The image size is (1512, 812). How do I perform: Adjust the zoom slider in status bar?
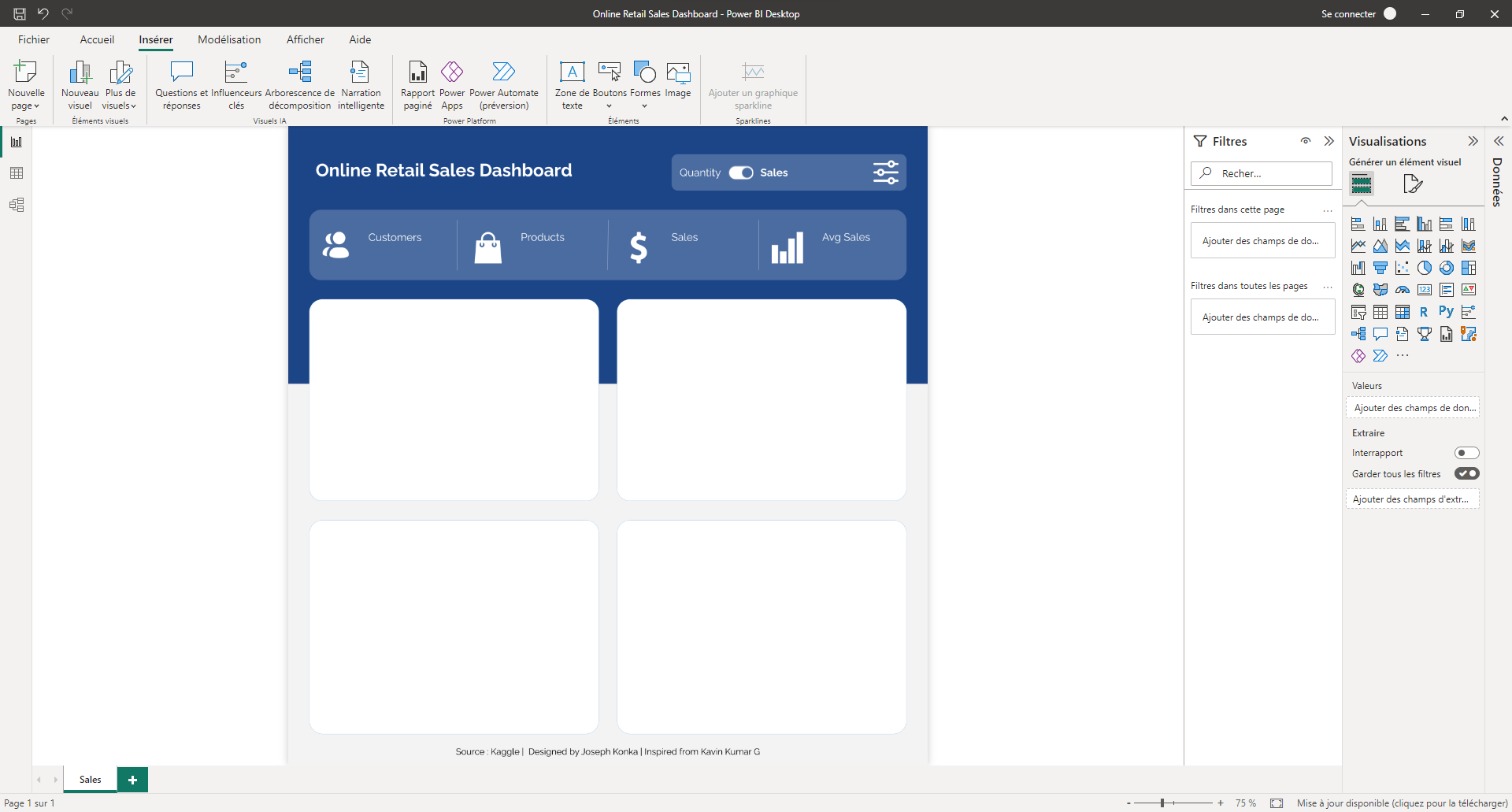pos(1162,803)
